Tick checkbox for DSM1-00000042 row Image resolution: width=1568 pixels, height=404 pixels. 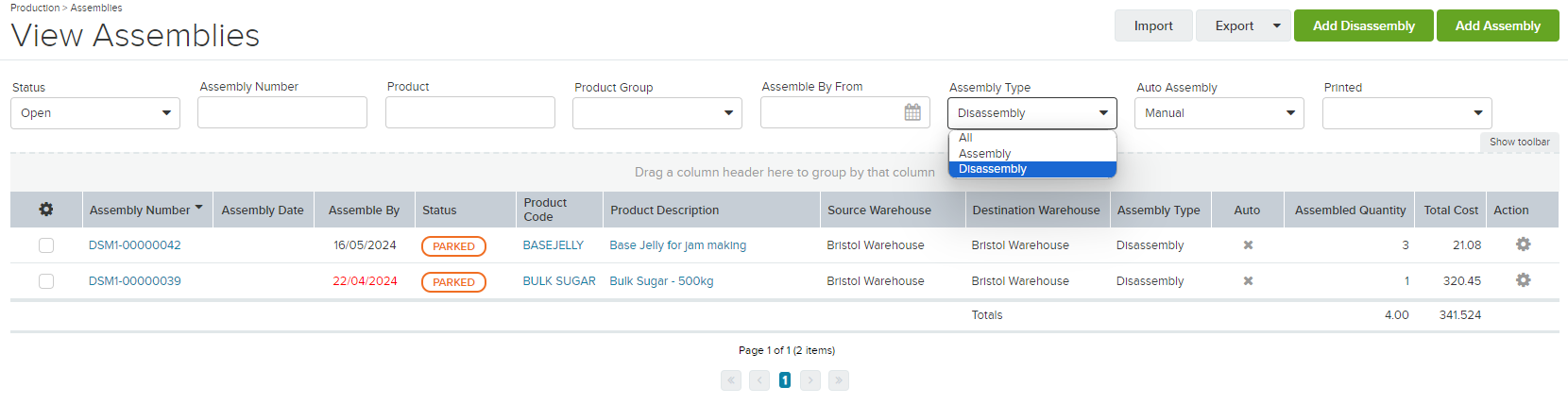46,245
